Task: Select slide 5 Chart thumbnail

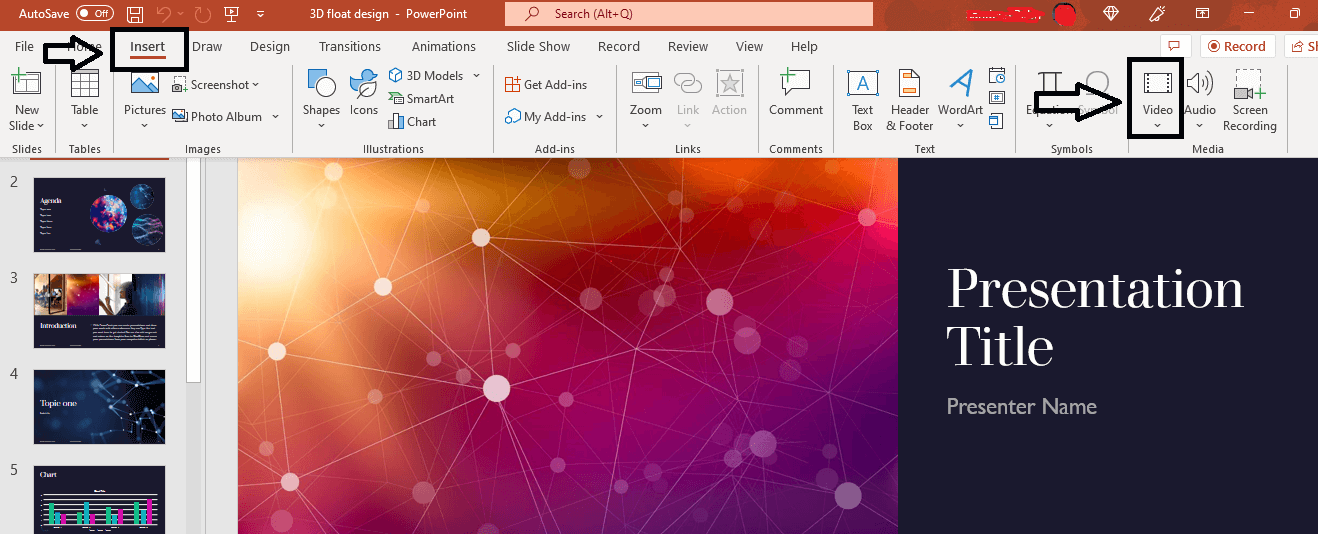Action: (x=99, y=499)
